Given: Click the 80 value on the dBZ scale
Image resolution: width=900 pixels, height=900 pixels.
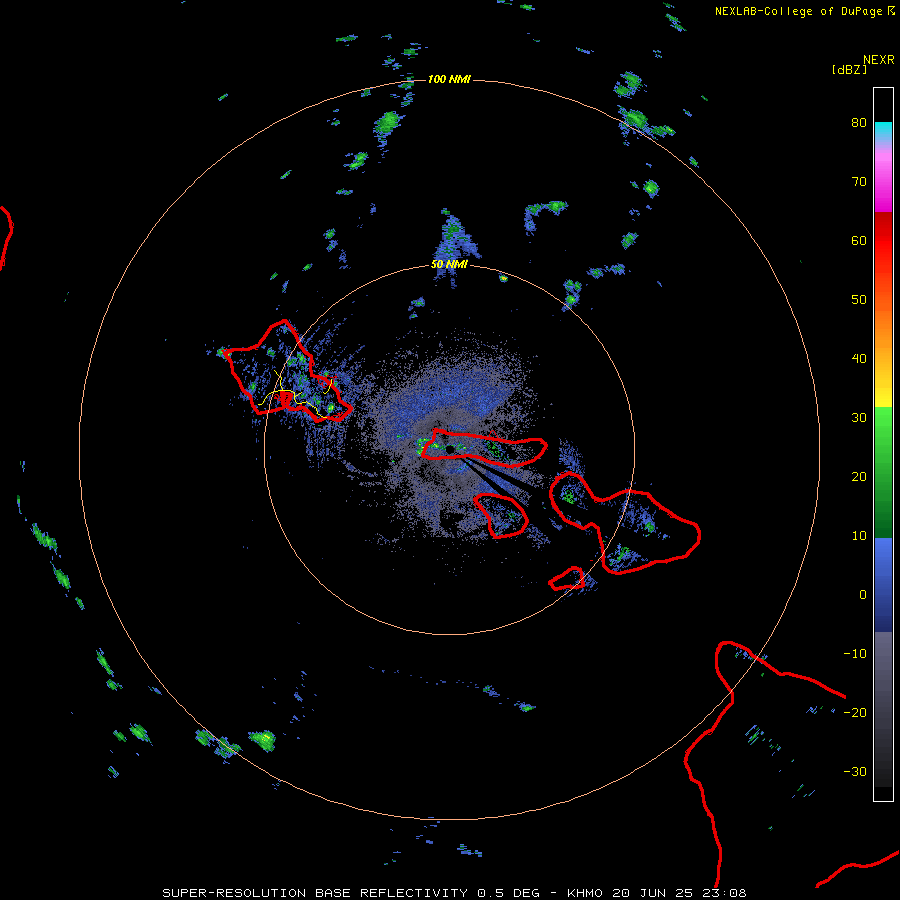Looking at the screenshot, I should (859, 123).
